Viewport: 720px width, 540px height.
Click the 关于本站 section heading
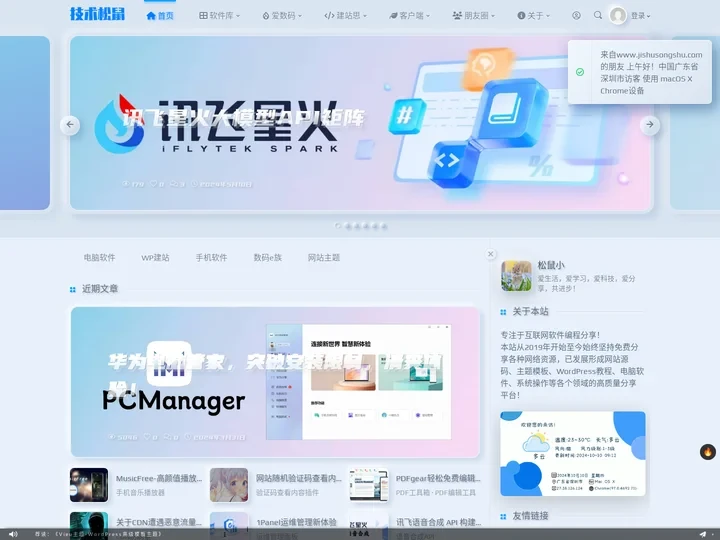coord(530,311)
